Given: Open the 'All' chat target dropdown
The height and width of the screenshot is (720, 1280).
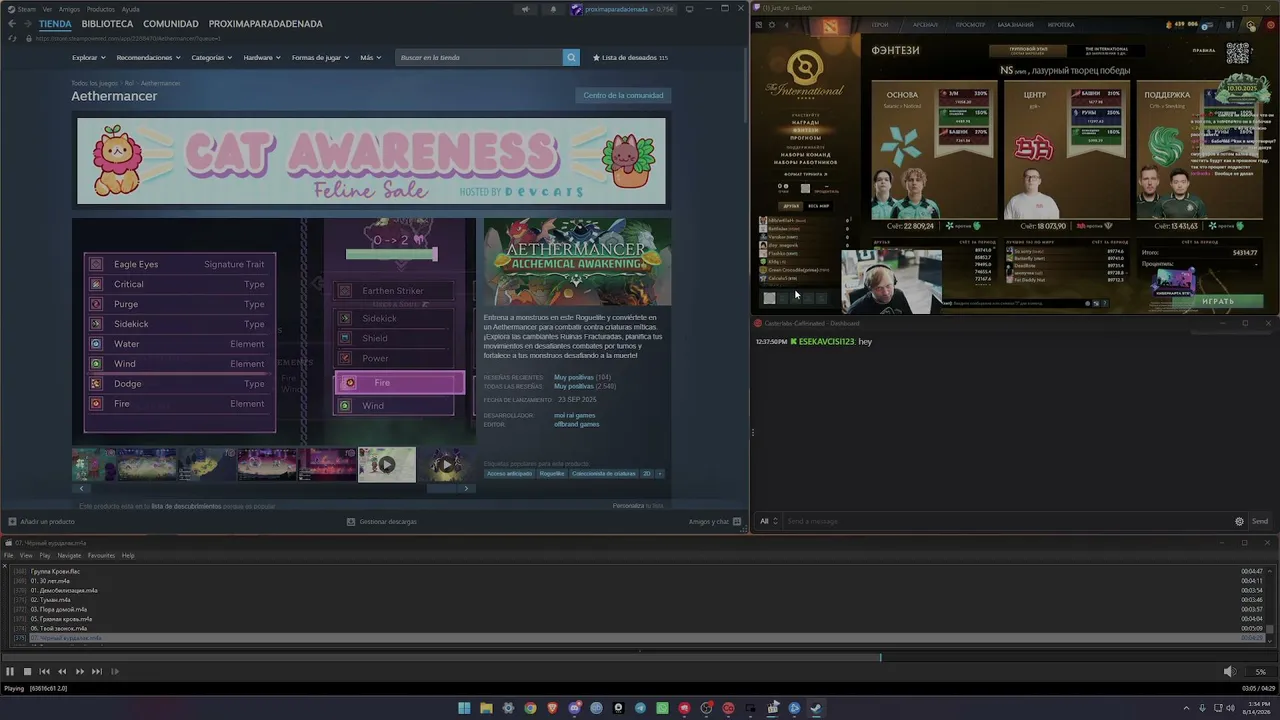Looking at the screenshot, I should pos(768,521).
